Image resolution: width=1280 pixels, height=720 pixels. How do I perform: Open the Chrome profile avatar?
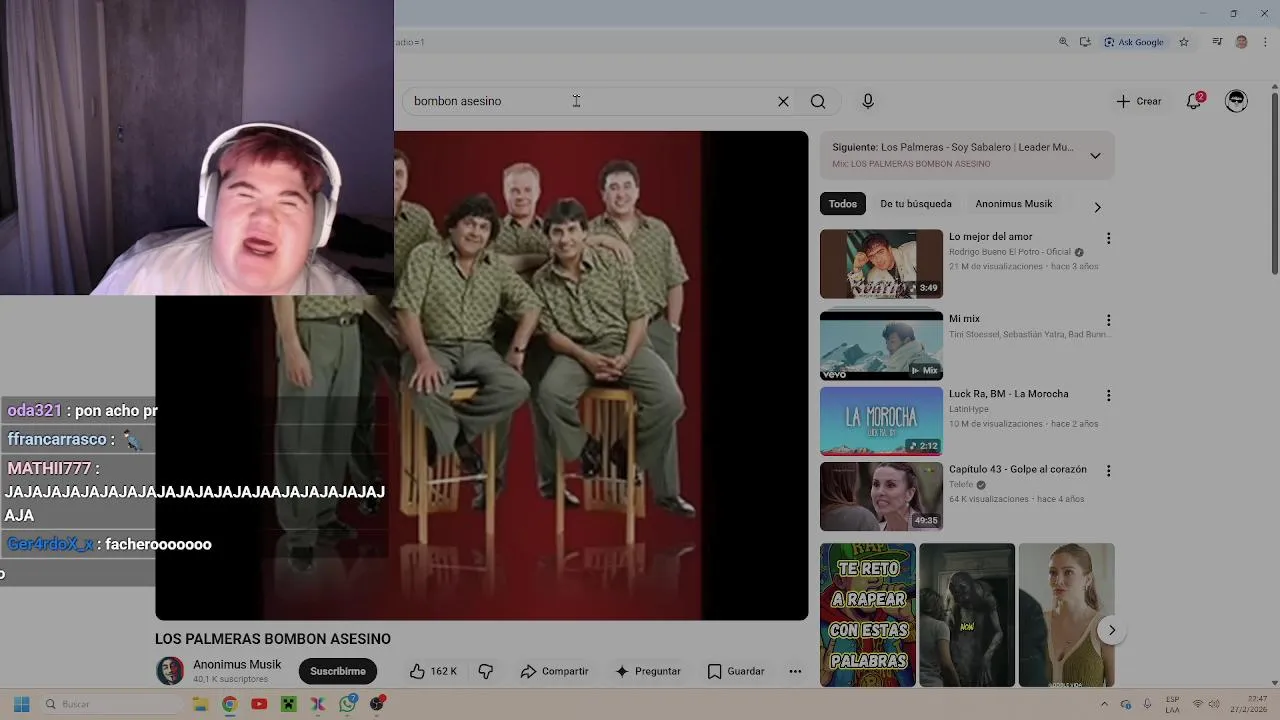[x=1242, y=42]
